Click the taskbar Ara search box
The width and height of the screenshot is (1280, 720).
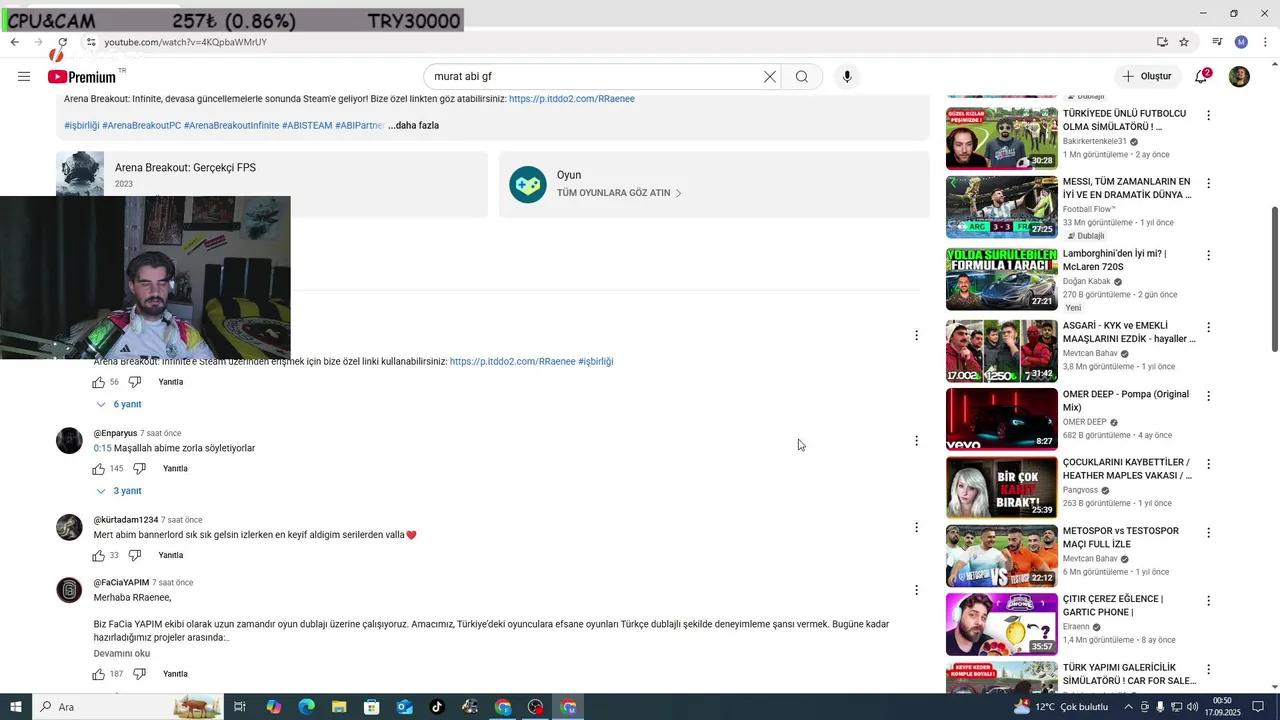[130, 707]
